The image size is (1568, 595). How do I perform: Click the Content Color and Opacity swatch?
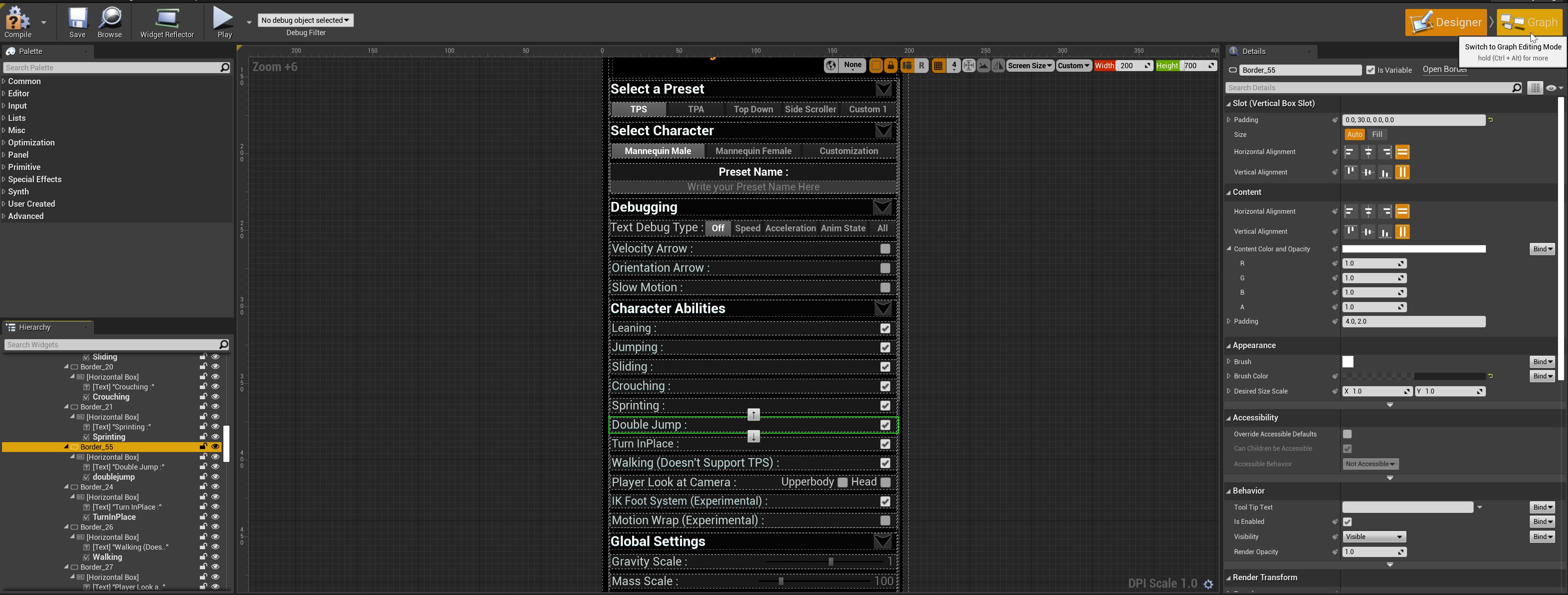pos(1414,249)
